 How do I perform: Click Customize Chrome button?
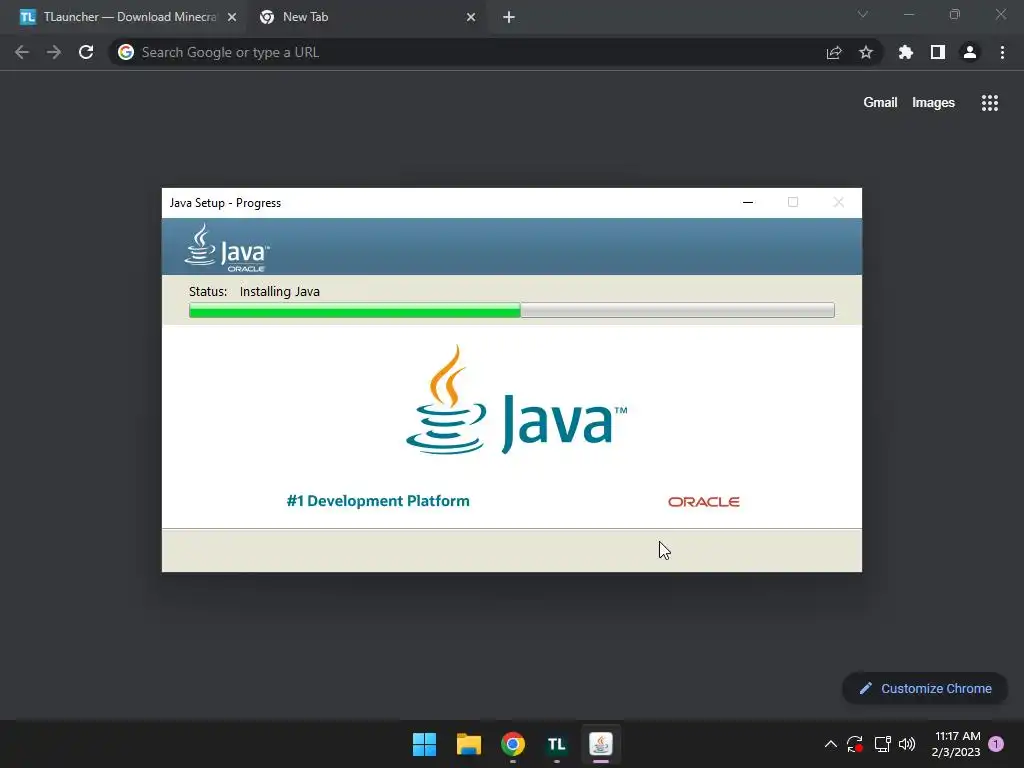pos(925,688)
